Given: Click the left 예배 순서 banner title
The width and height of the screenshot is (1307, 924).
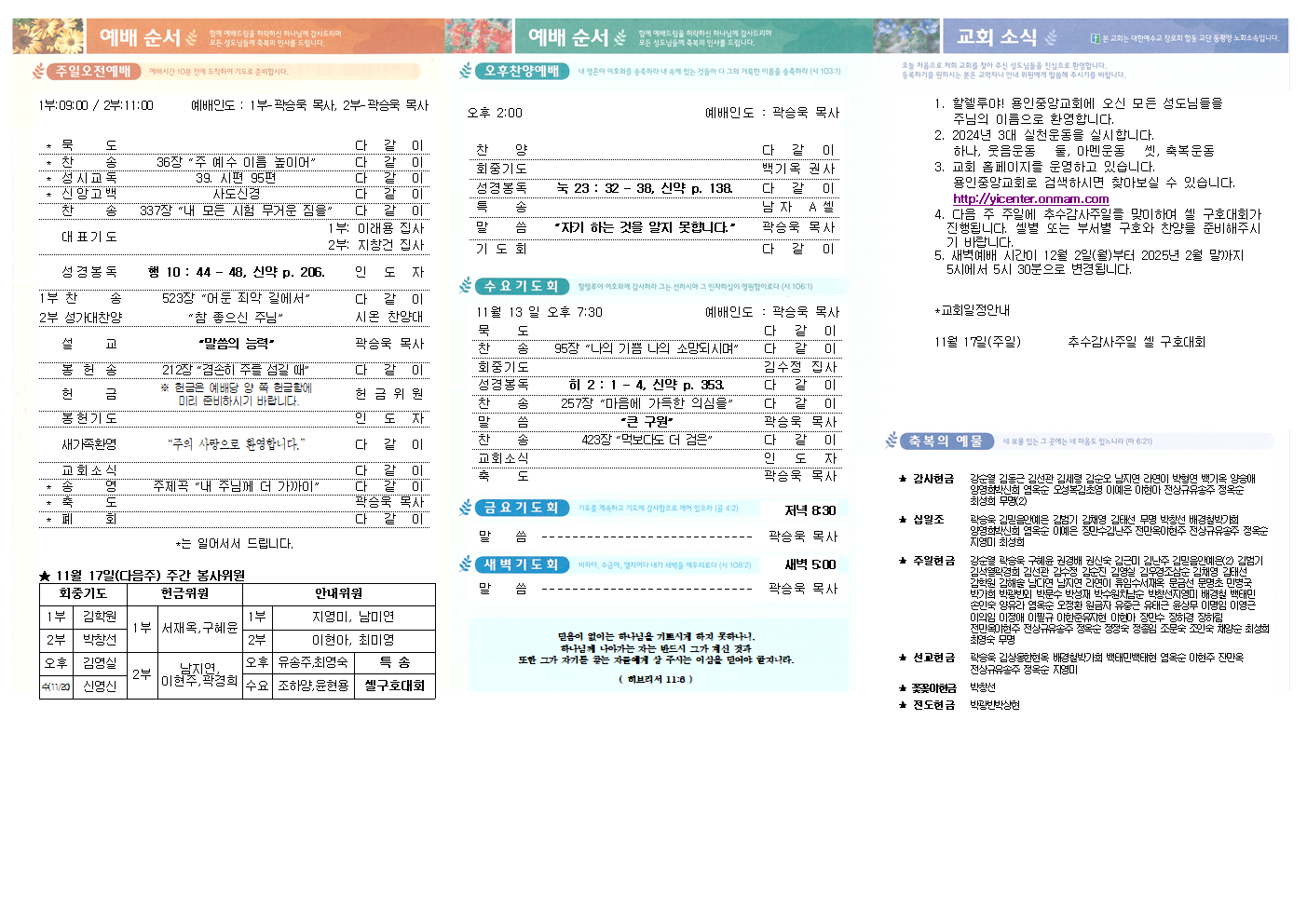Looking at the screenshot, I should pyautogui.click(x=140, y=37).
